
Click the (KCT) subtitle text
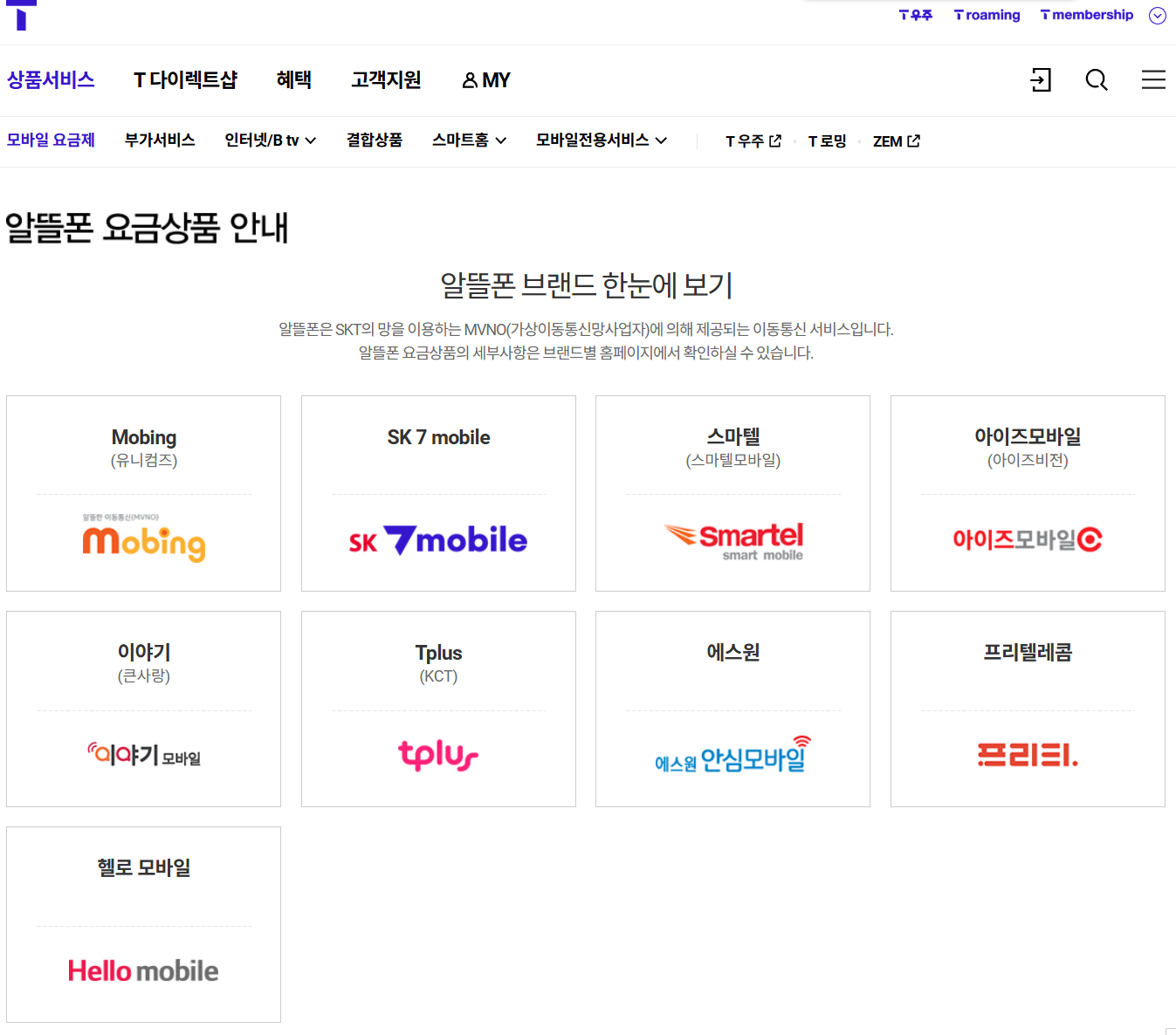(438, 676)
